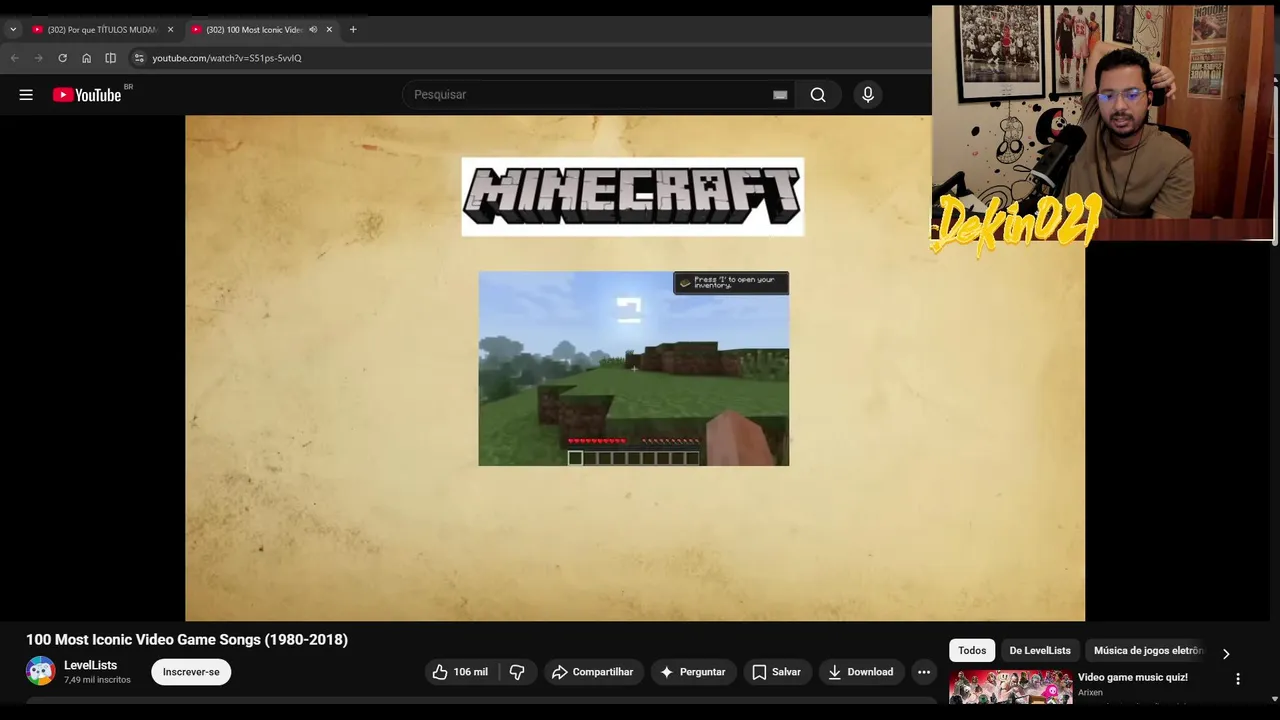This screenshot has width=1280, height=720.
Task: Like the video (106 mil)
Action: click(x=460, y=672)
